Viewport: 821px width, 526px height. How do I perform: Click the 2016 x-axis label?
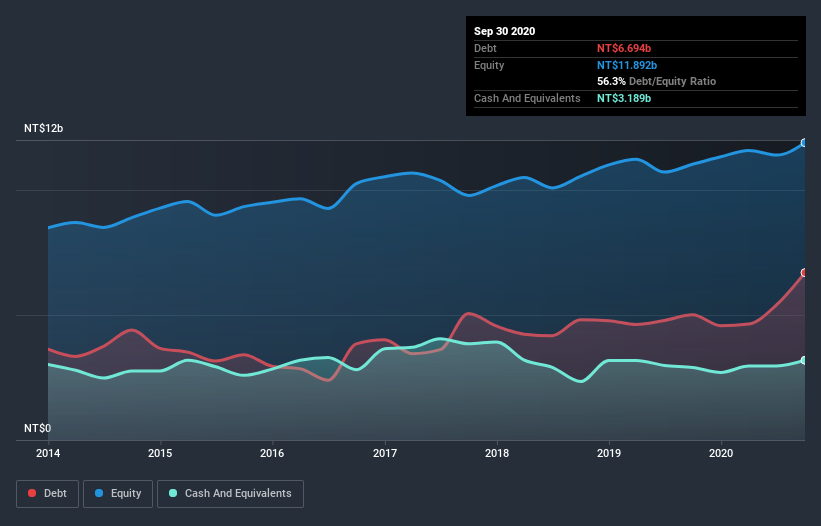(x=272, y=453)
